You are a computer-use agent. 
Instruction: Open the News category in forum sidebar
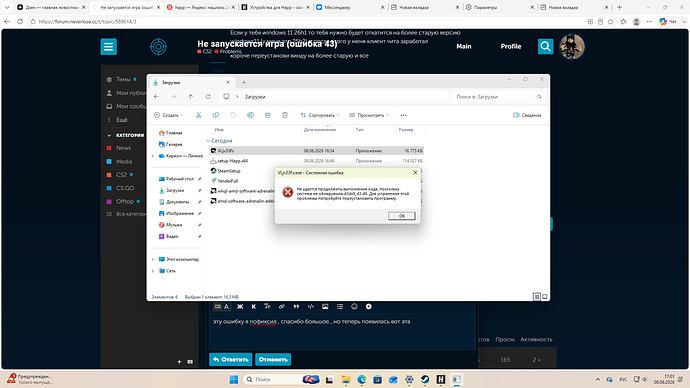point(123,148)
